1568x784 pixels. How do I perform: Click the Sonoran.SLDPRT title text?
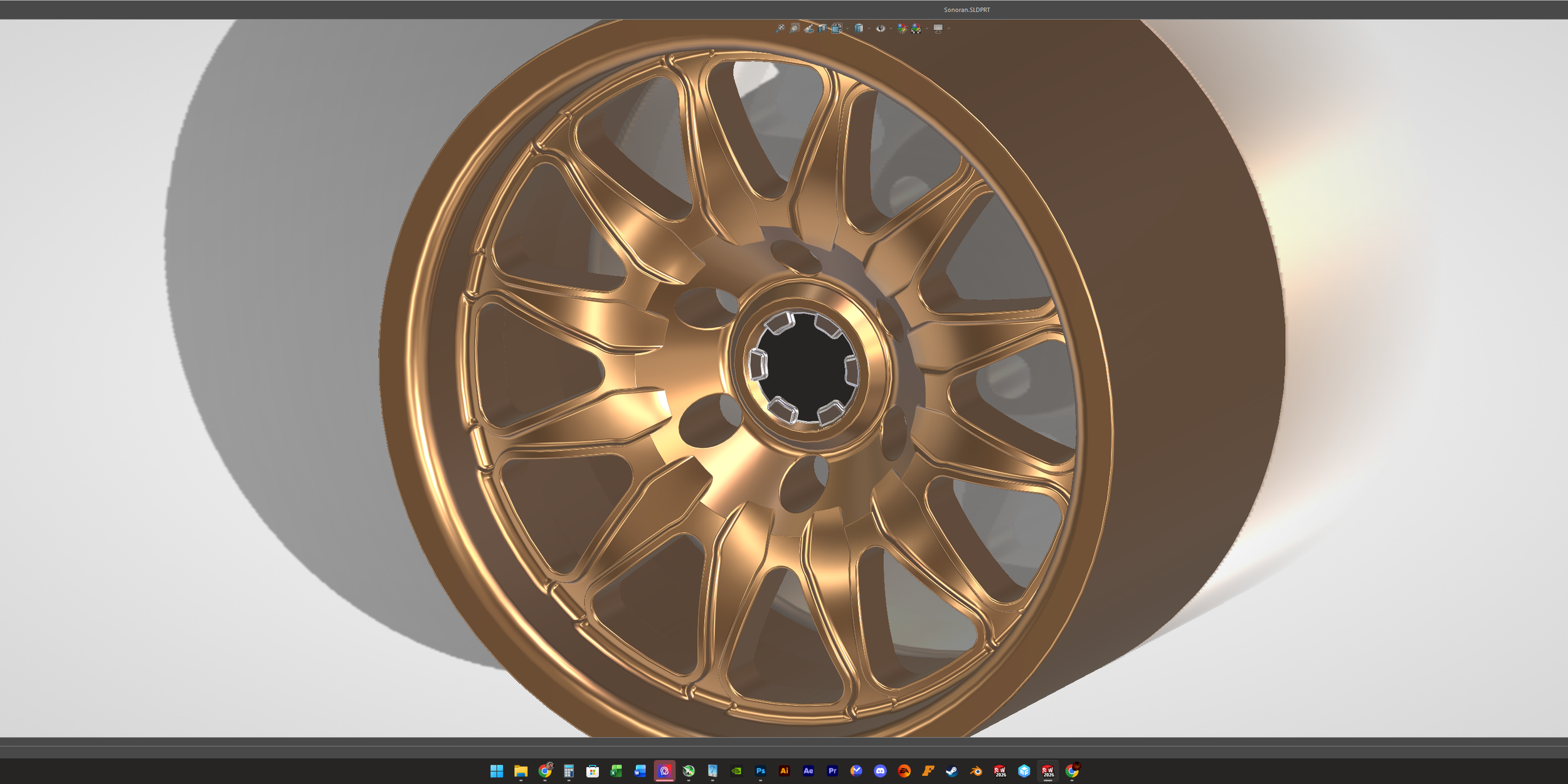pyautogui.click(x=967, y=10)
